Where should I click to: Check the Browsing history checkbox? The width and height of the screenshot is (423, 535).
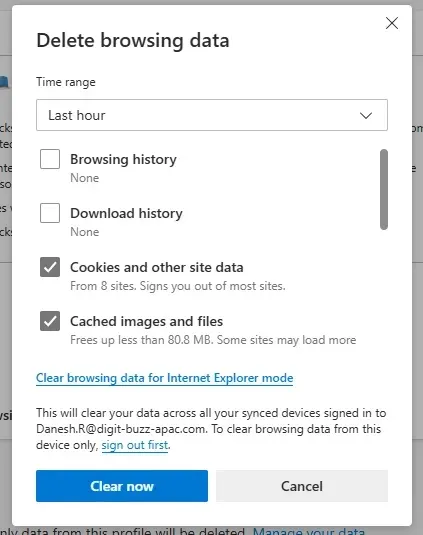pyautogui.click(x=50, y=159)
